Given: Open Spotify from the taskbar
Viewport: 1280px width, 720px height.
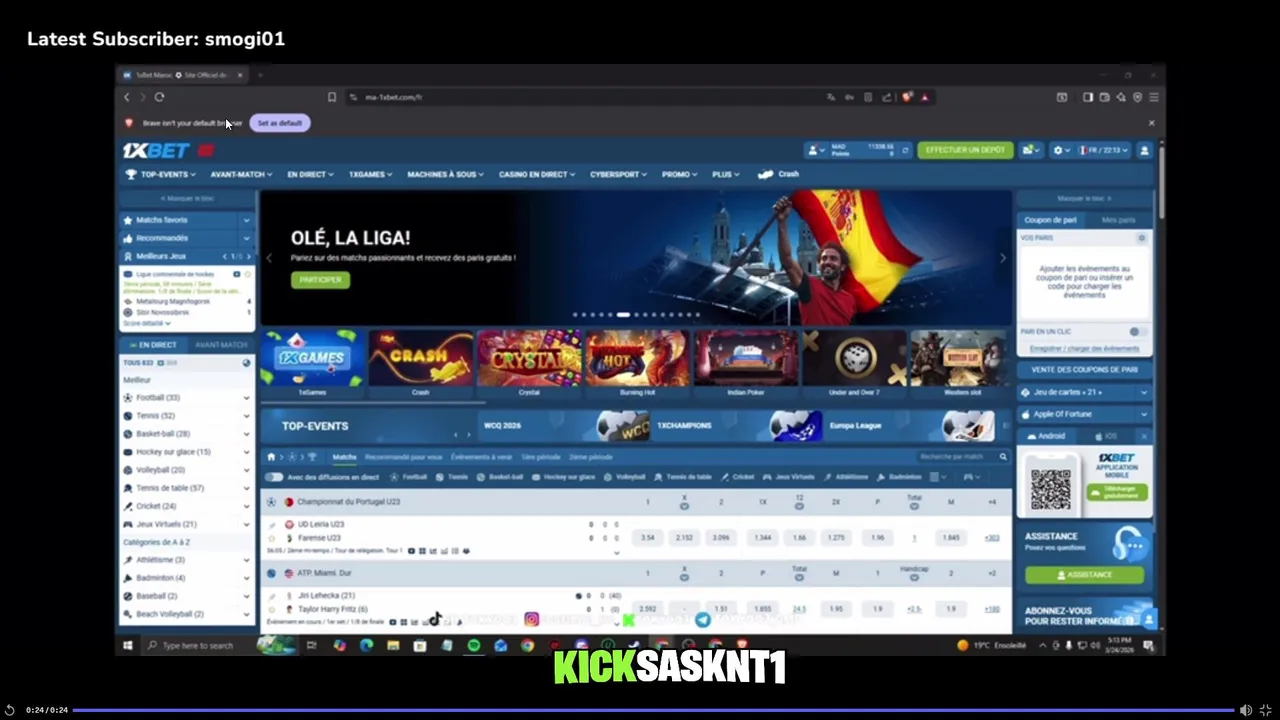Looking at the screenshot, I should pos(474,645).
